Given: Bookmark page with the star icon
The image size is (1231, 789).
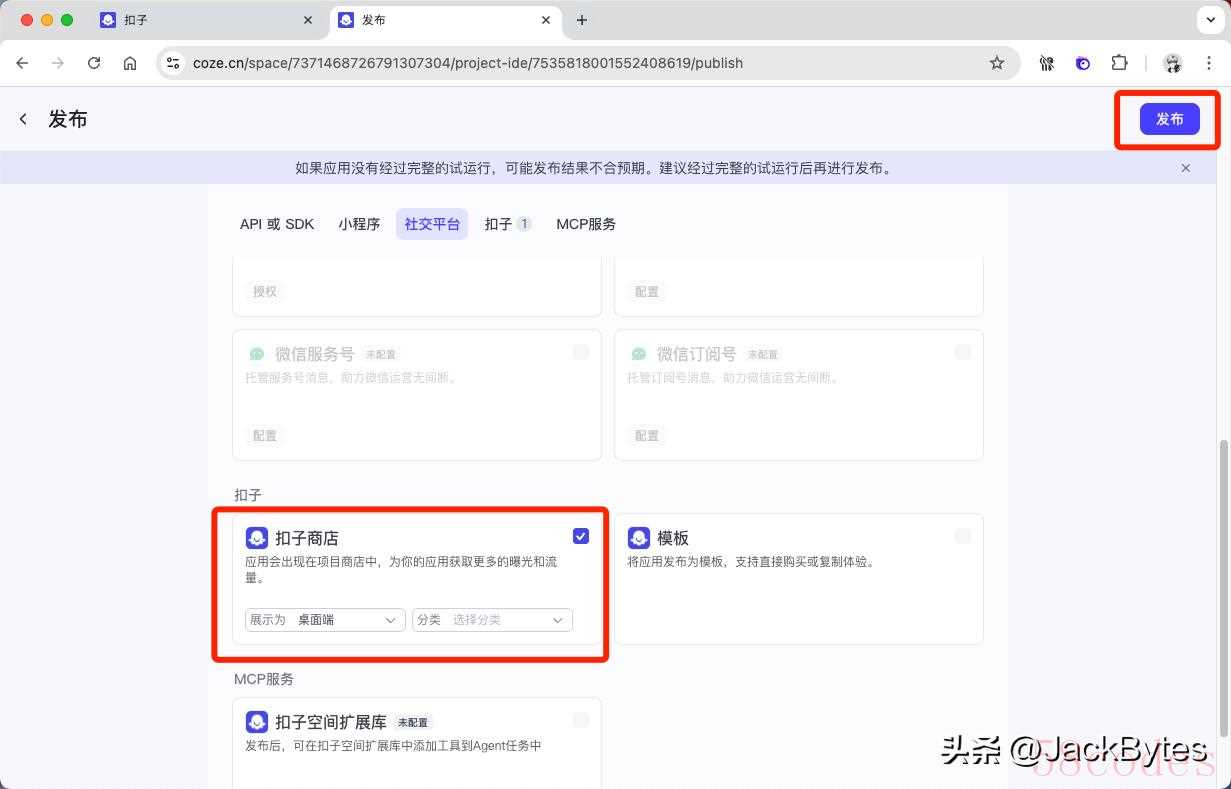Looking at the screenshot, I should coord(996,63).
